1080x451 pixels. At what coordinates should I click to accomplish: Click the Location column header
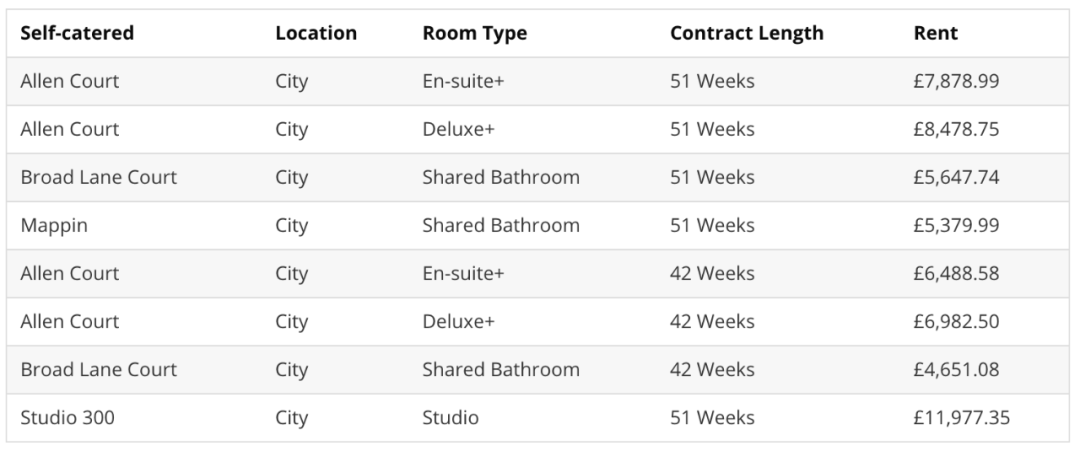pos(316,33)
